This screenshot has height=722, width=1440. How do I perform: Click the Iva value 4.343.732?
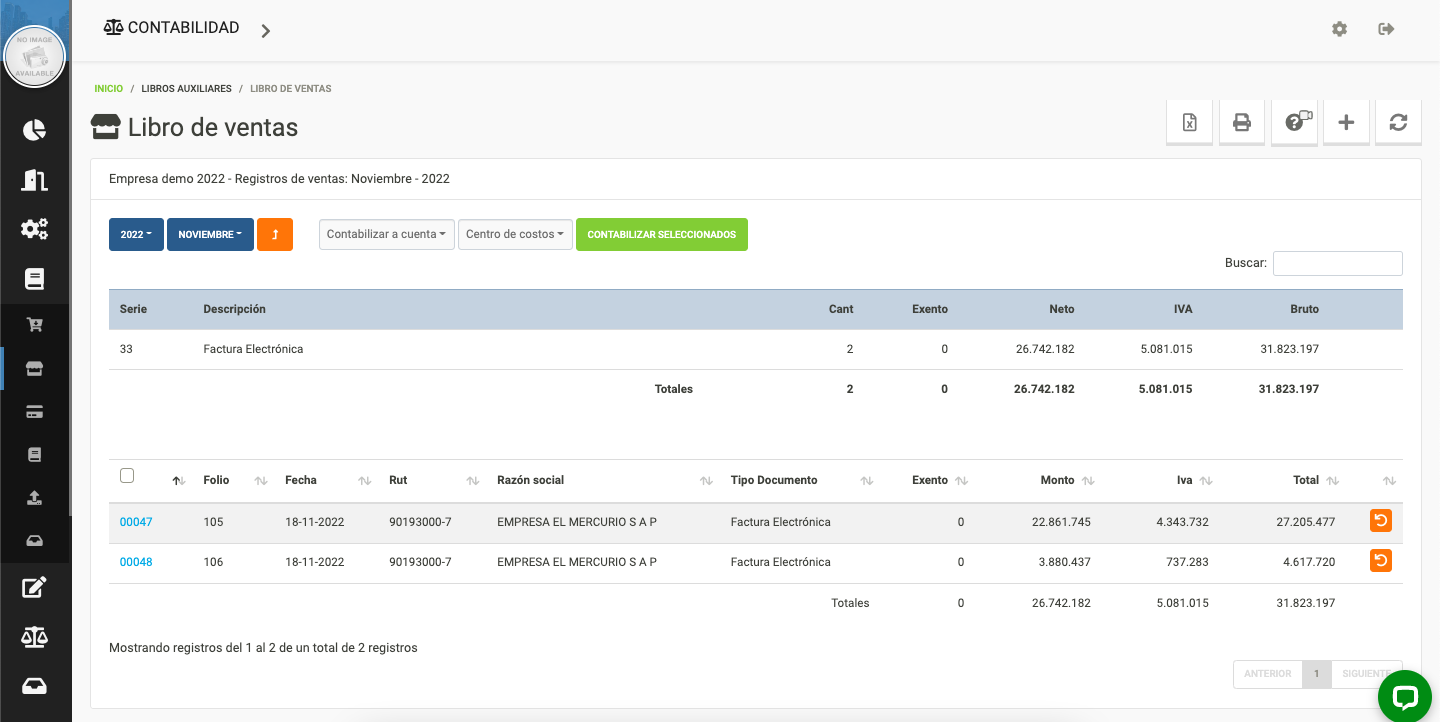click(x=1182, y=522)
